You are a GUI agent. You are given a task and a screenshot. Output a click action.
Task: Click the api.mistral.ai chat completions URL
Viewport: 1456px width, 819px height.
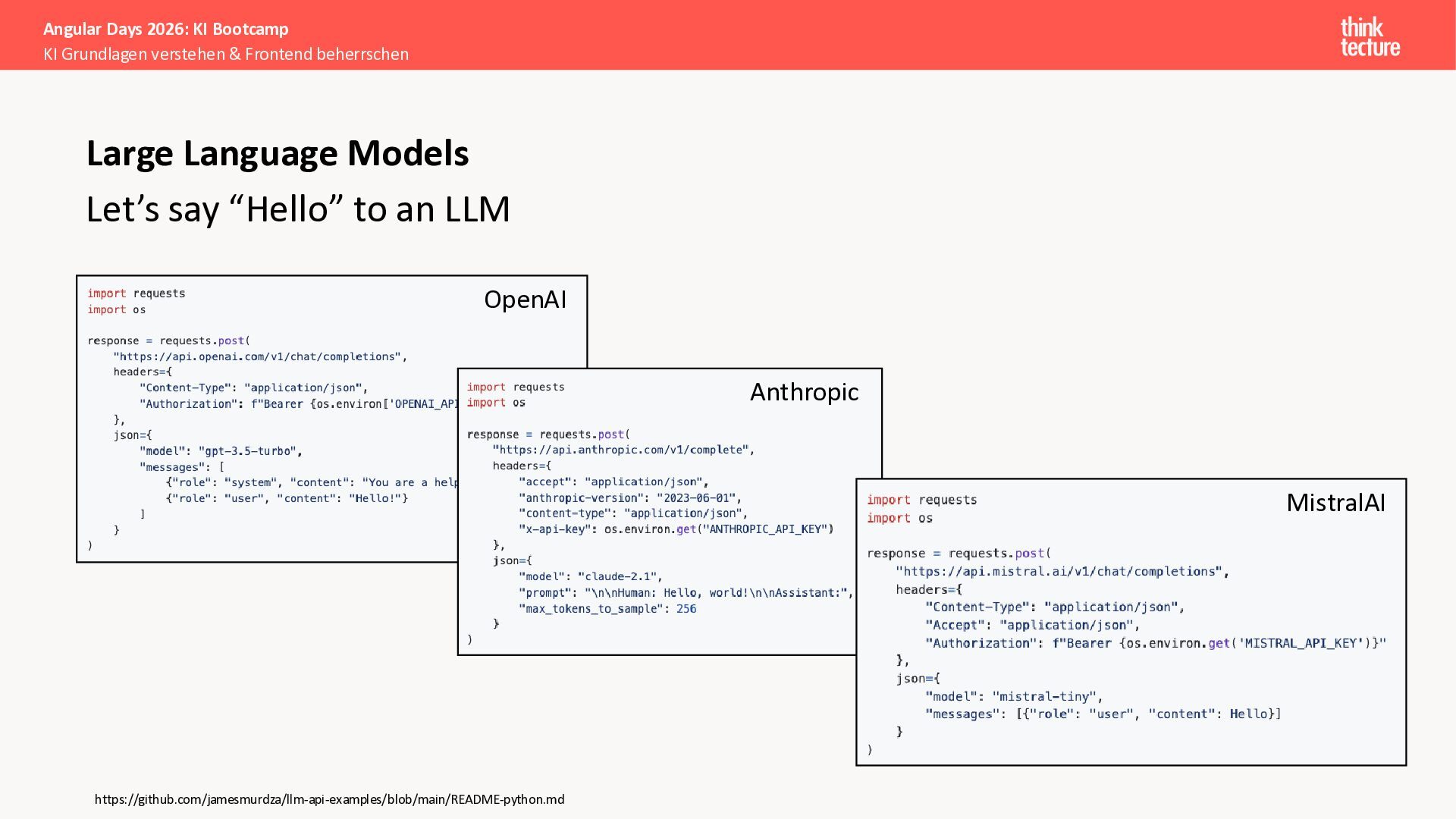(1061, 572)
